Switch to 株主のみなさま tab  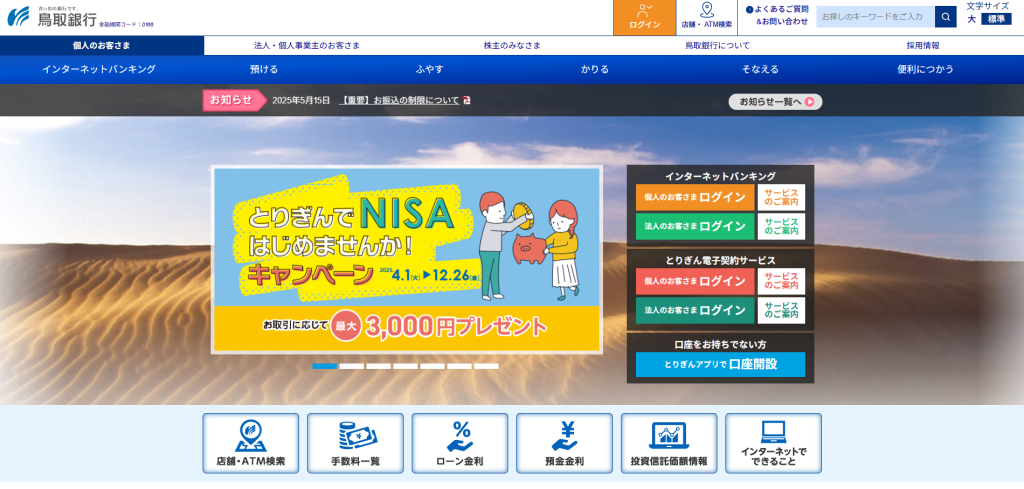[x=511, y=45]
